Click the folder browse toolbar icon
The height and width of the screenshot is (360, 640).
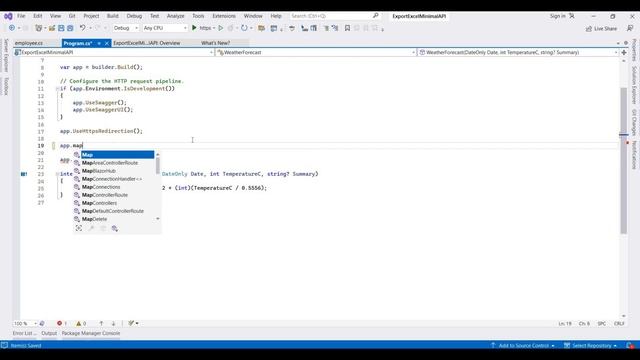pyautogui.click(x=262, y=28)
